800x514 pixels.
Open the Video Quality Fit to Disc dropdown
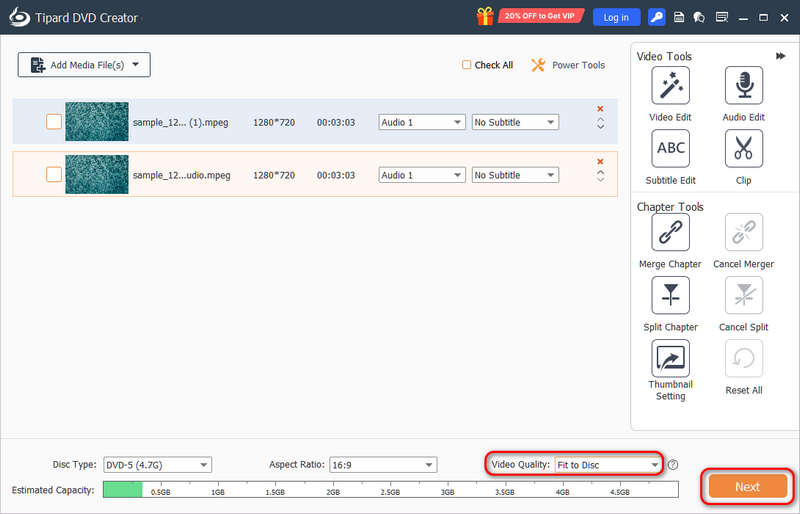[608, 465]
